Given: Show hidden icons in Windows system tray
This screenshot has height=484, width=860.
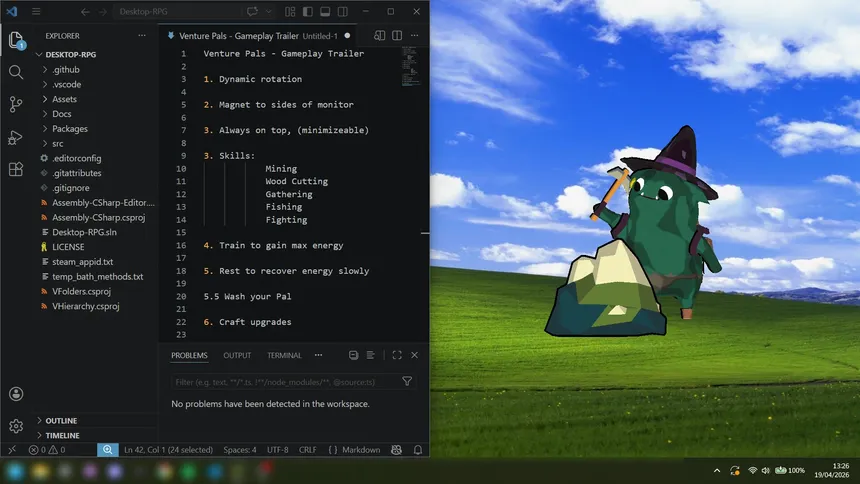Looking at the screenshot, I should [x=717, y=470].
